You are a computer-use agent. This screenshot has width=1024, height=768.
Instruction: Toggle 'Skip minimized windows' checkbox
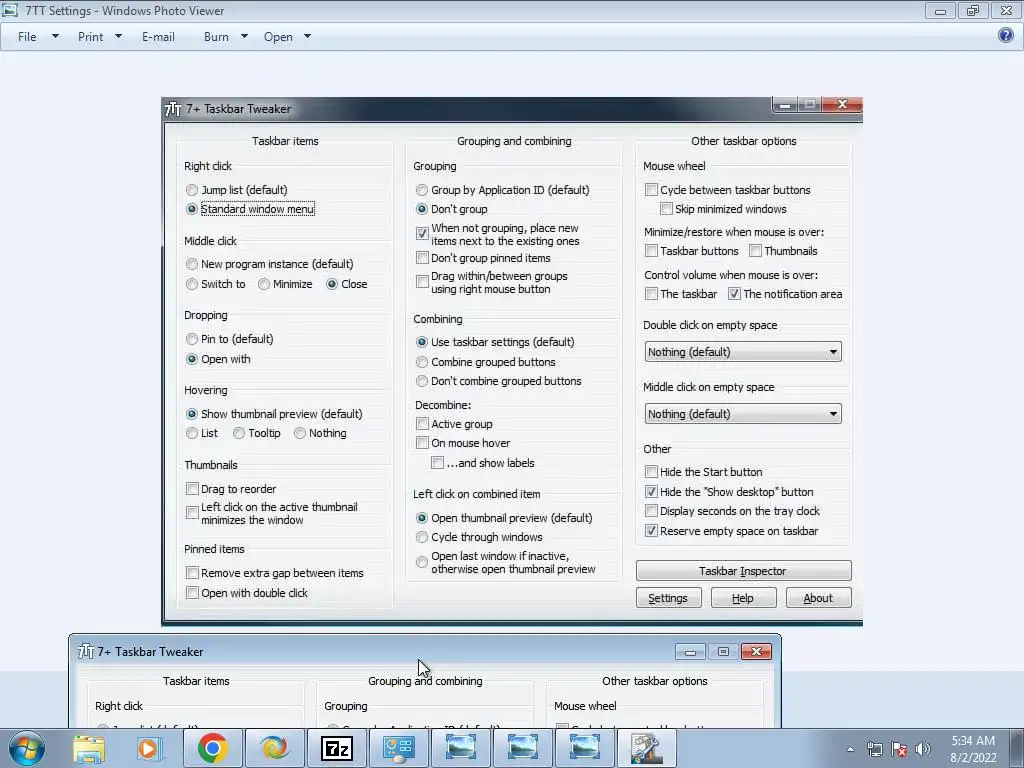pyautogui.click(x=666, y=209)
